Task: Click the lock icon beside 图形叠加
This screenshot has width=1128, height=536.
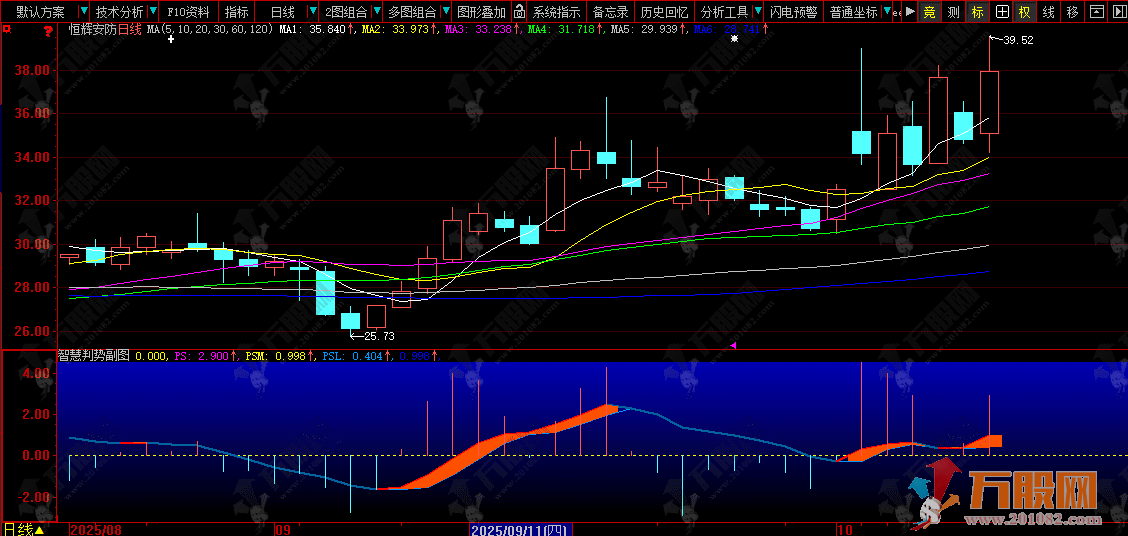Action: pyautogui.click(x=519, y=12)
